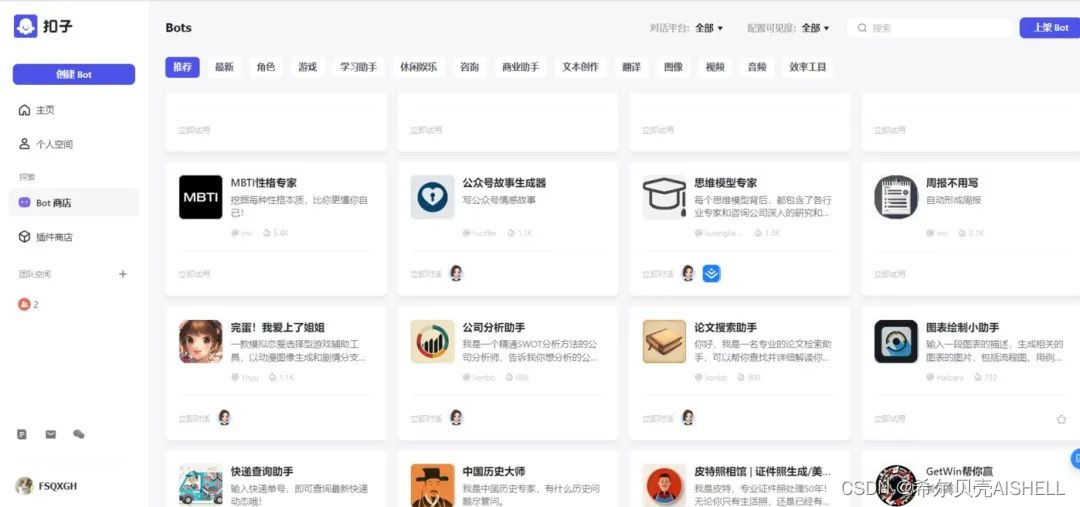Click the 扣子 logo icon
The width and height of the screenshot is (1080, 507).
[25, 26]
